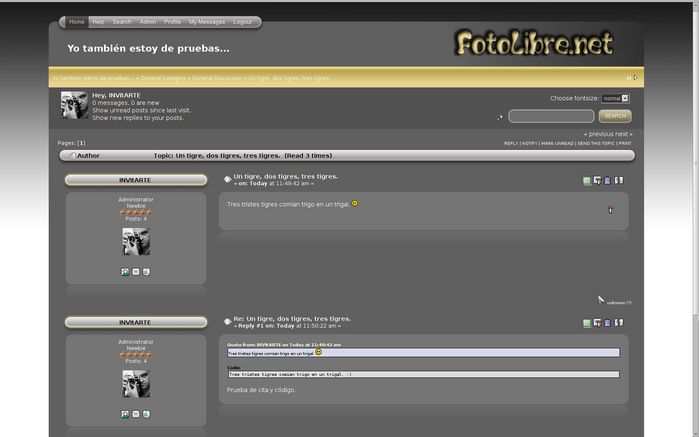Click the email envelope icon under the reply post's avatar

coord(136,414)
